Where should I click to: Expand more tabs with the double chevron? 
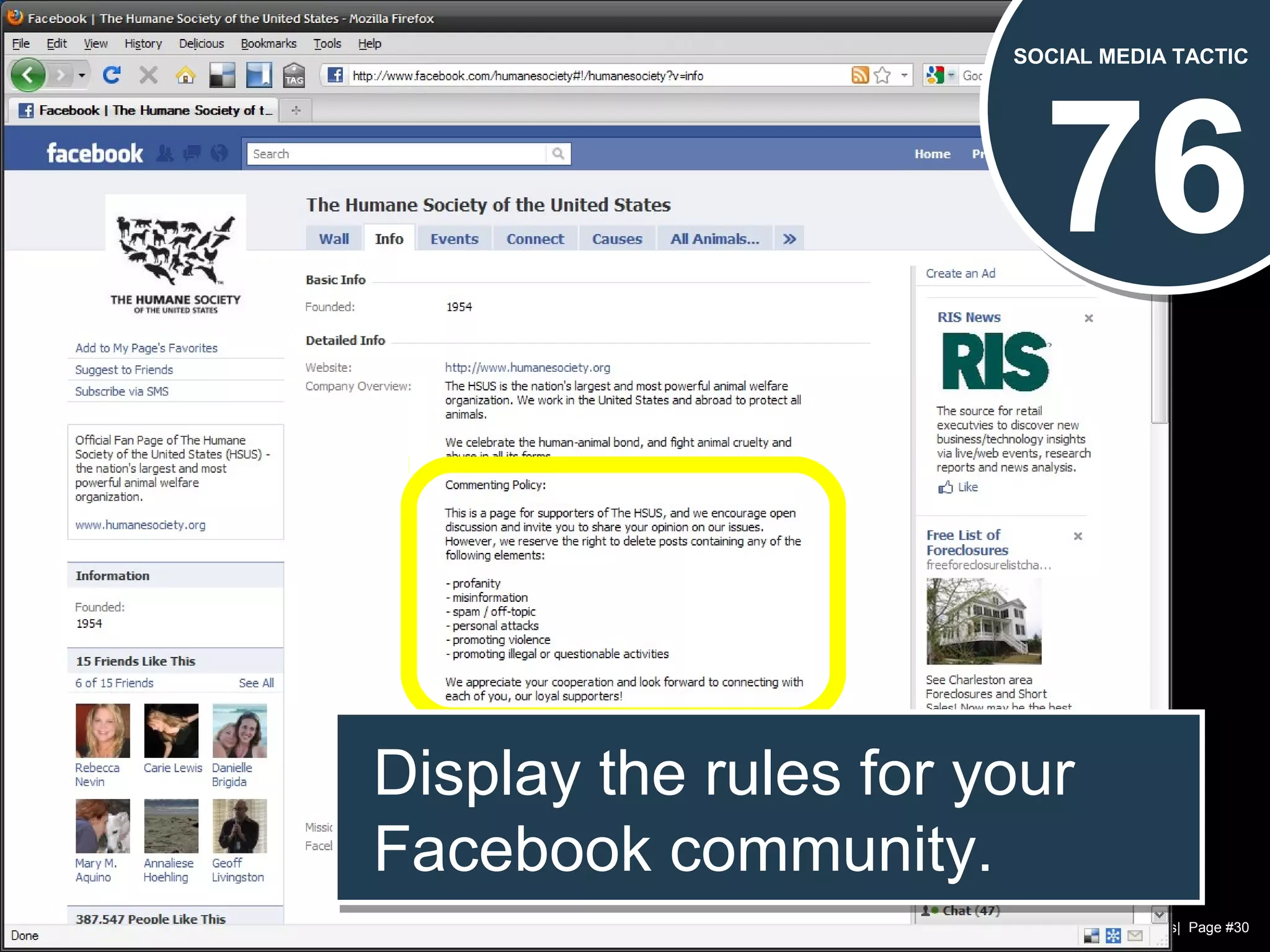[x=789, y=239]
